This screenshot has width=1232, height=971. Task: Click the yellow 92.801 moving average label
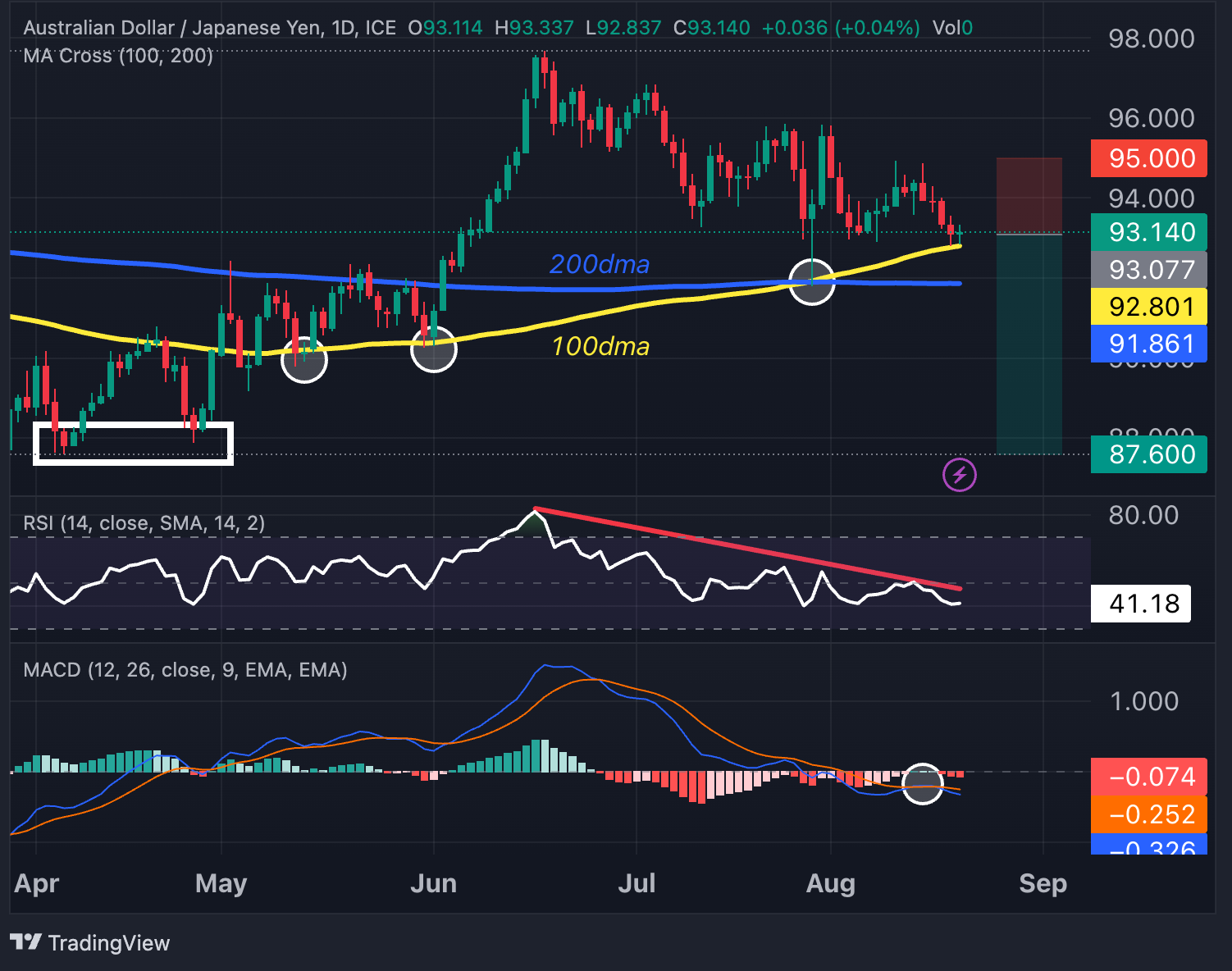point(1148,307)
